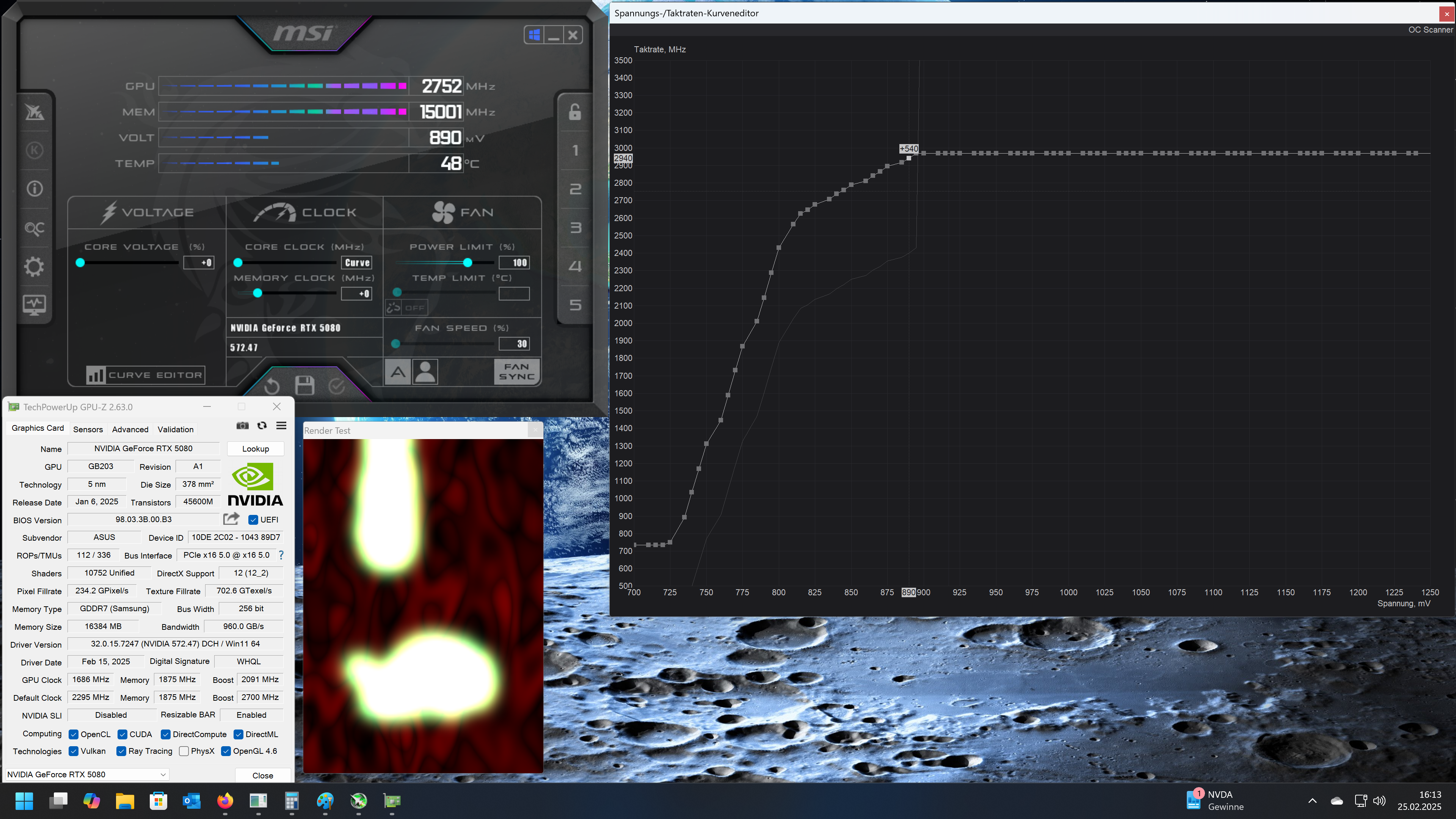Expand the GPU selection dropdown in GPU-Z
1456x819 pixels.
point(163,774)
